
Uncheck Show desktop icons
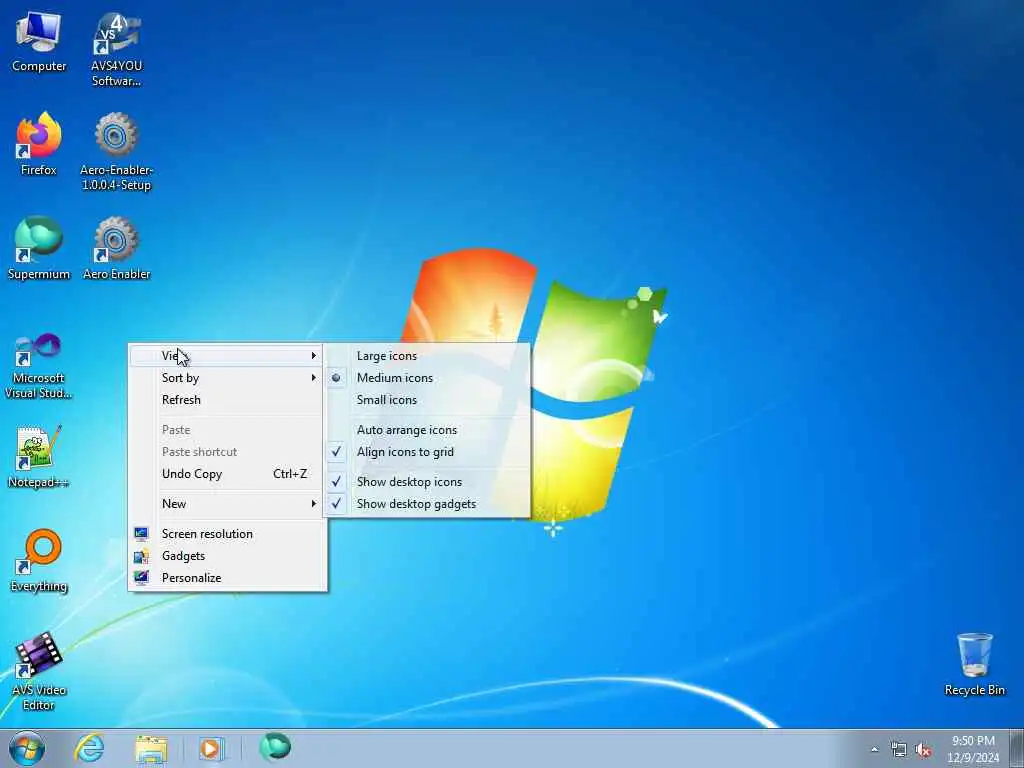427,482
